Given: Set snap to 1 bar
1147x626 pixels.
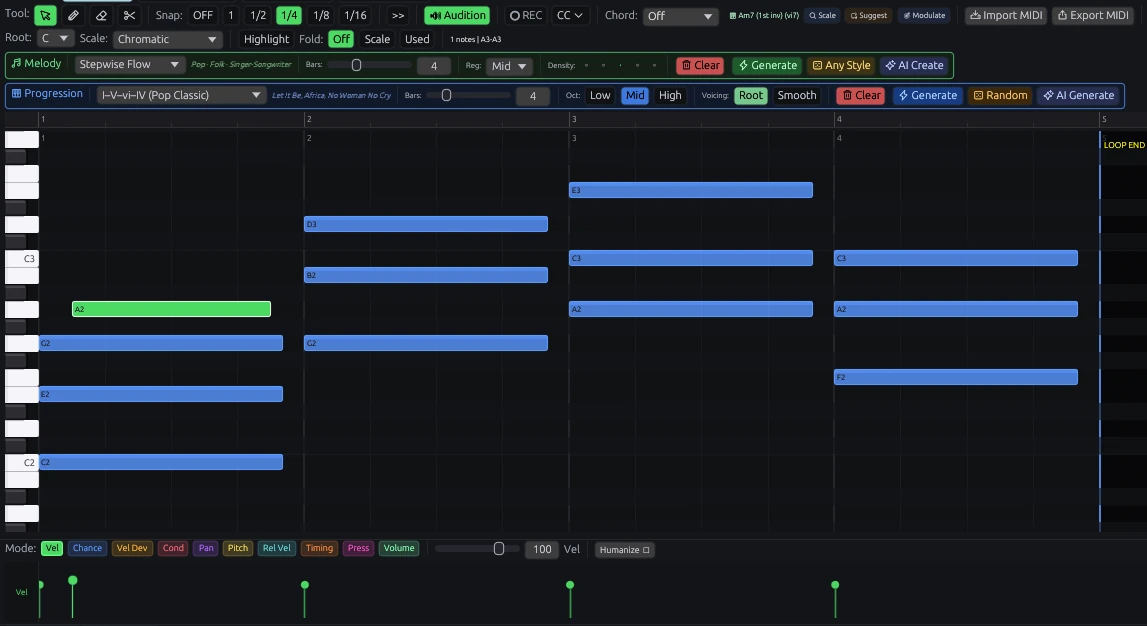Looking at the screenshot, I should click(x=231, y=15).
